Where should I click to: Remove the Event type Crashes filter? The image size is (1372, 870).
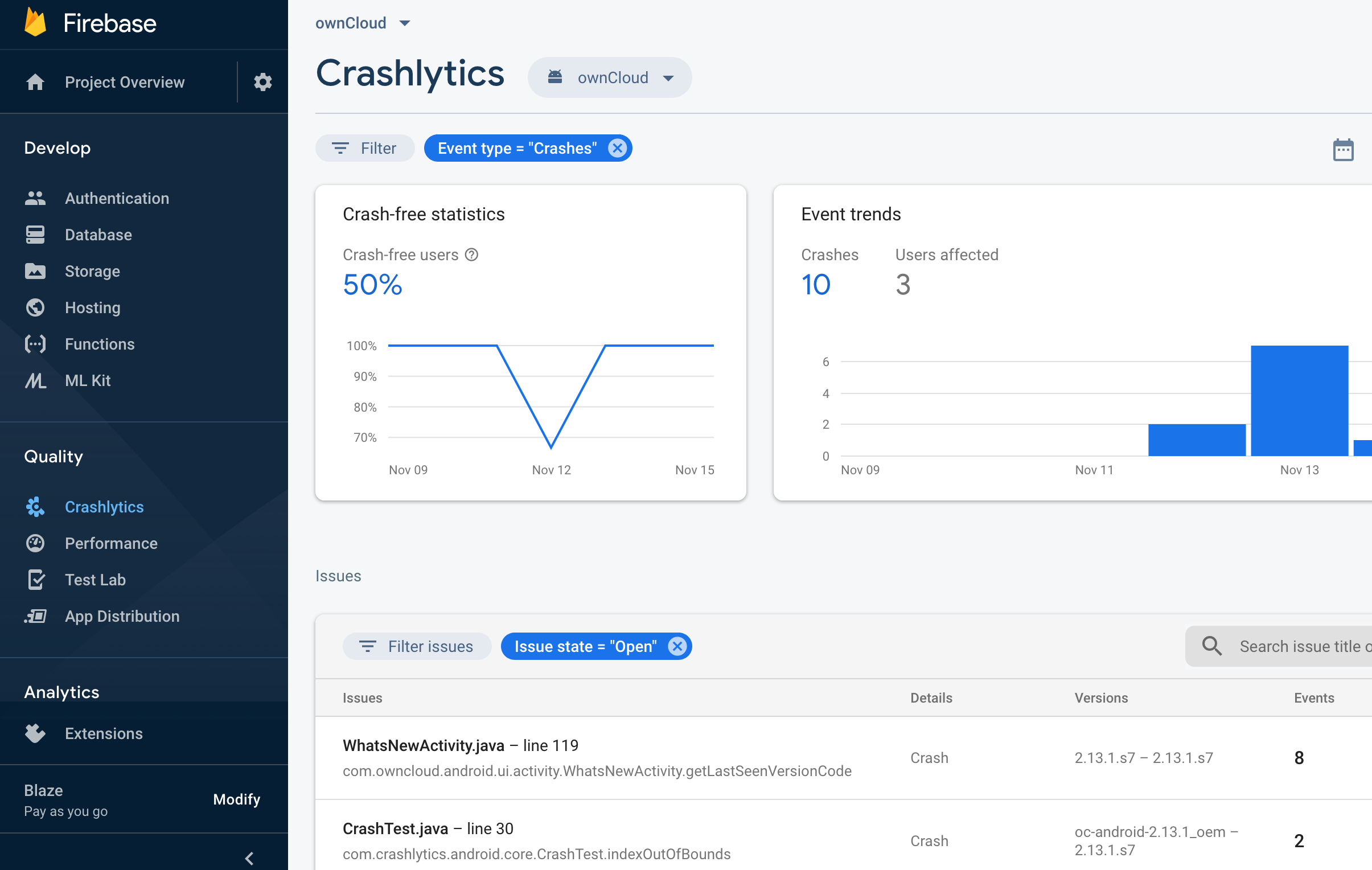pyautogui.click(x=617, y=148)
